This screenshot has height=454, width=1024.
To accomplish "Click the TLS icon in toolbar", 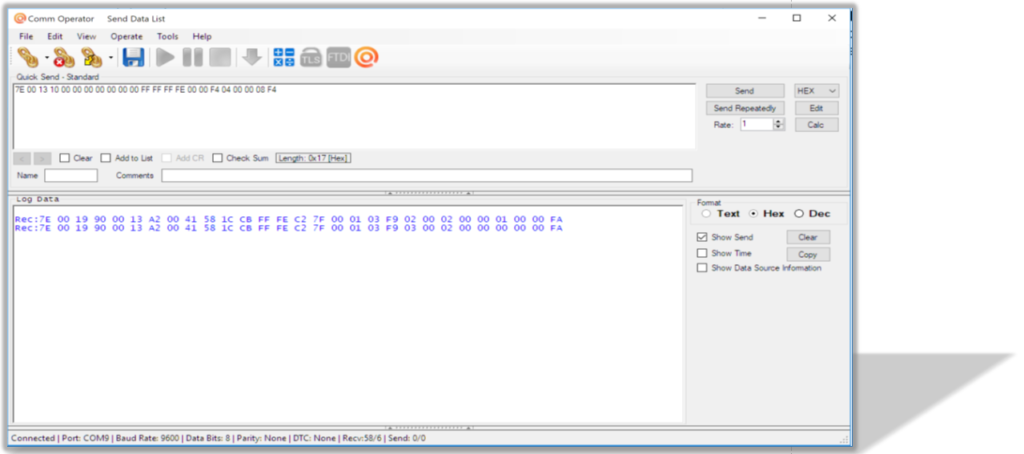I will 311,58.
